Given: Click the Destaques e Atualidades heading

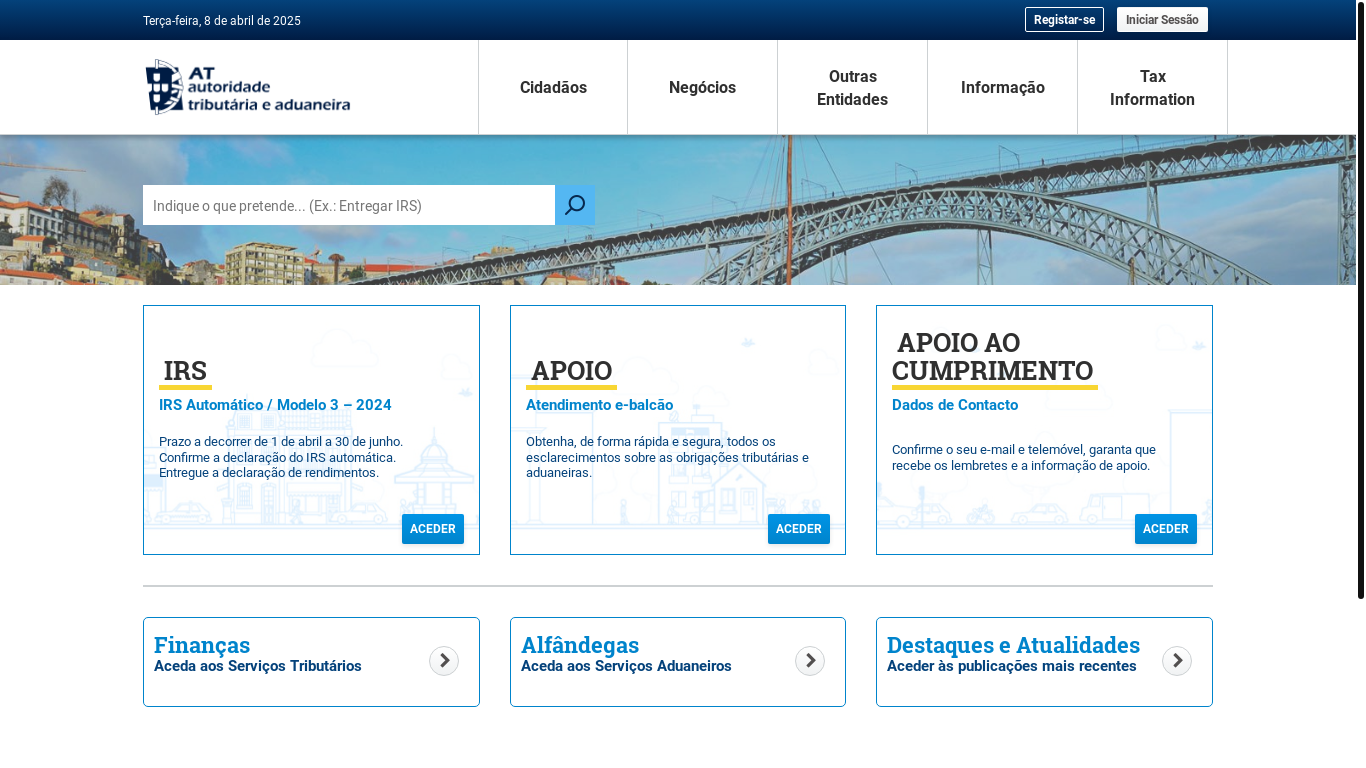Looking at the screenshot, I should tap(1013, 645).
